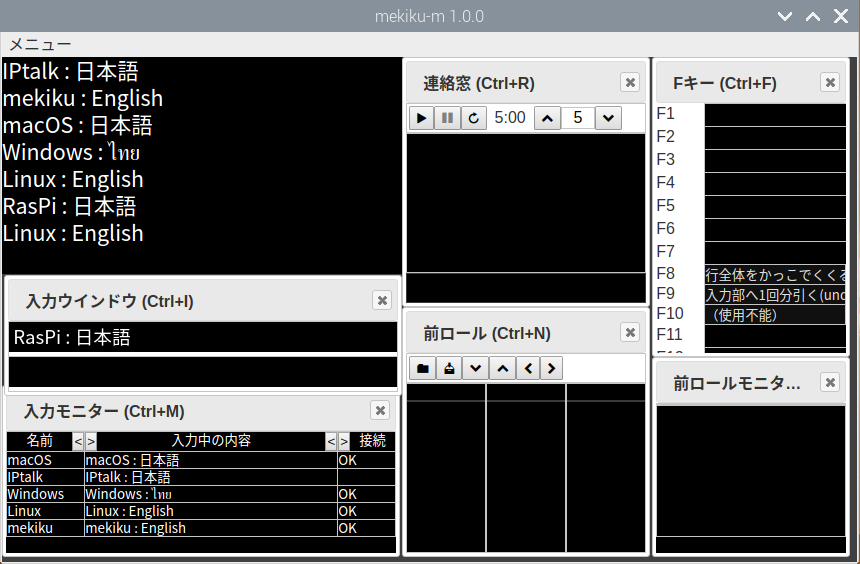Click the 入力中の内容 column header
This screenshot has width=860, height=564.
click(x=211, y=441)
